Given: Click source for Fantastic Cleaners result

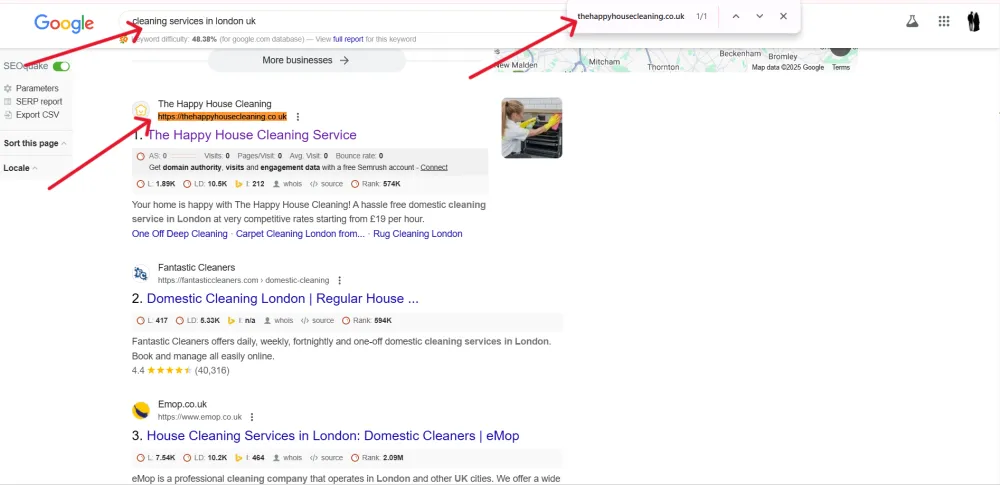Looking at the screenshot, I should [318, 320].
